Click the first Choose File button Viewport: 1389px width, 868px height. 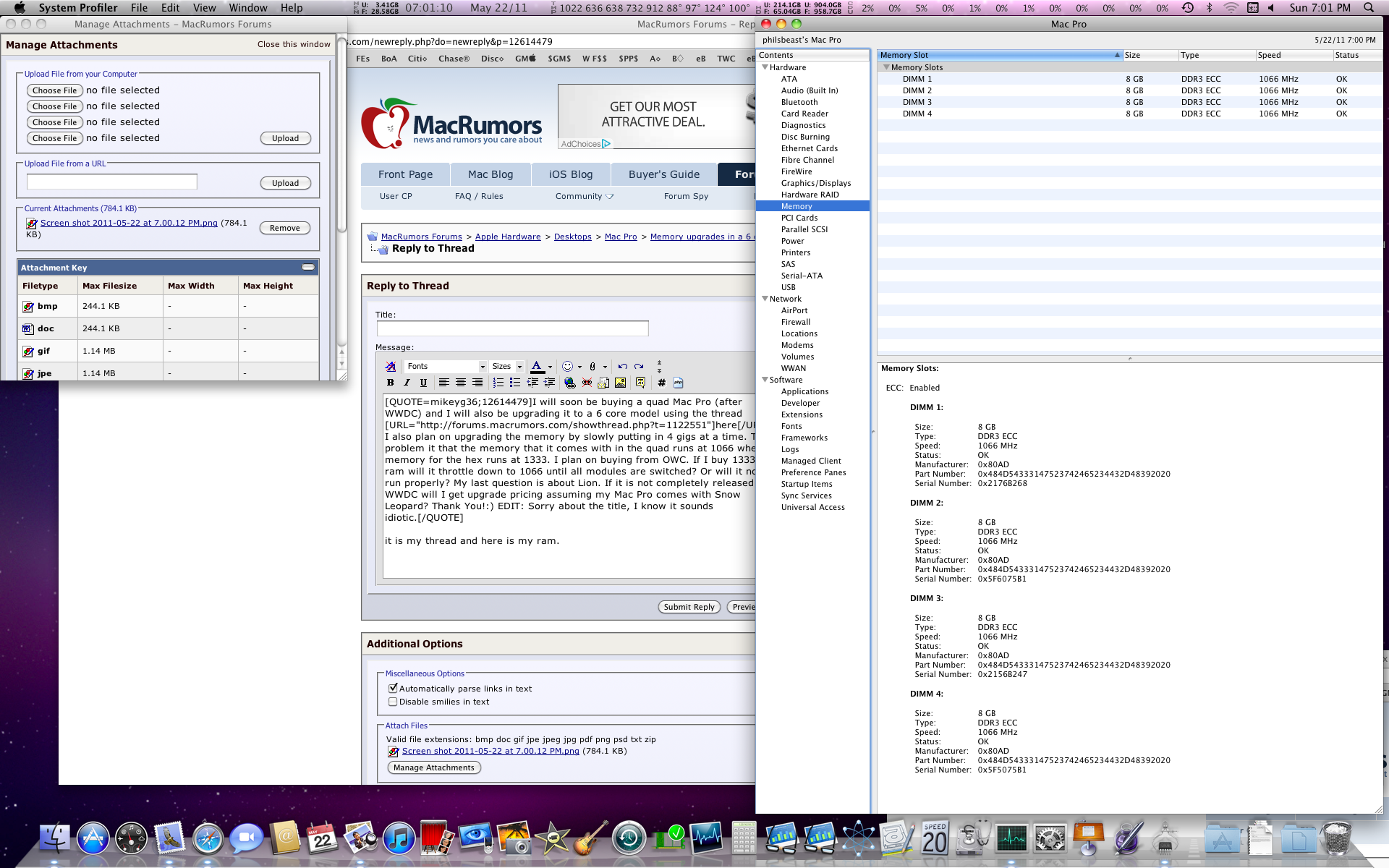[x=55, y=90]
